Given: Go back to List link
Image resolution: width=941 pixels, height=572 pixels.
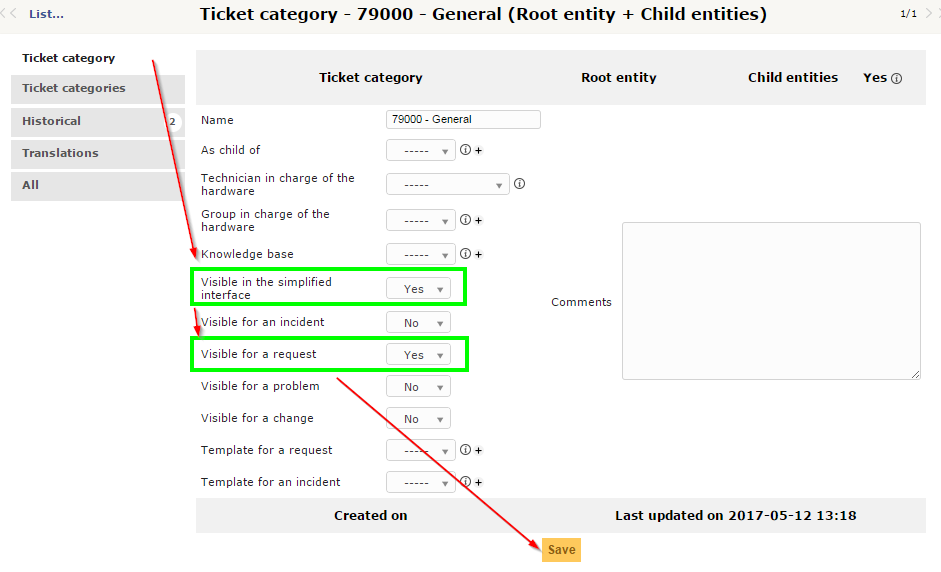Looking at the screenshot, I should (x=46, y=14).
